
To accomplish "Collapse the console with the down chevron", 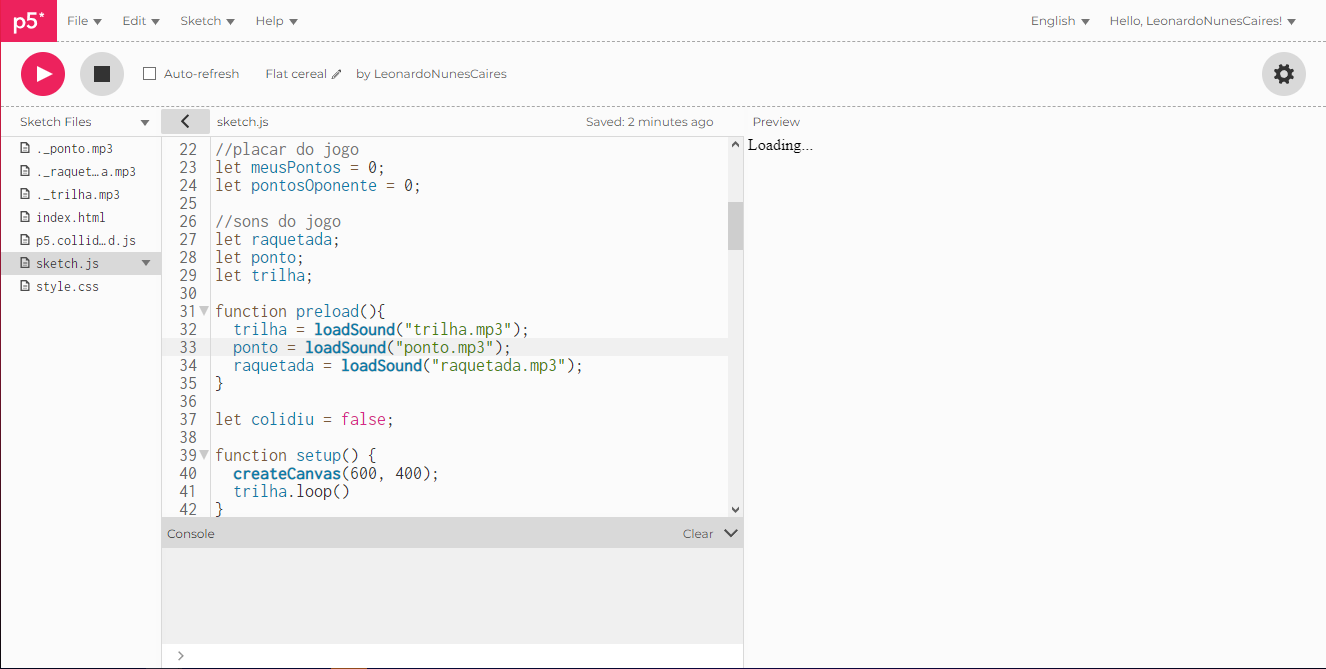I will pos(731,533).
